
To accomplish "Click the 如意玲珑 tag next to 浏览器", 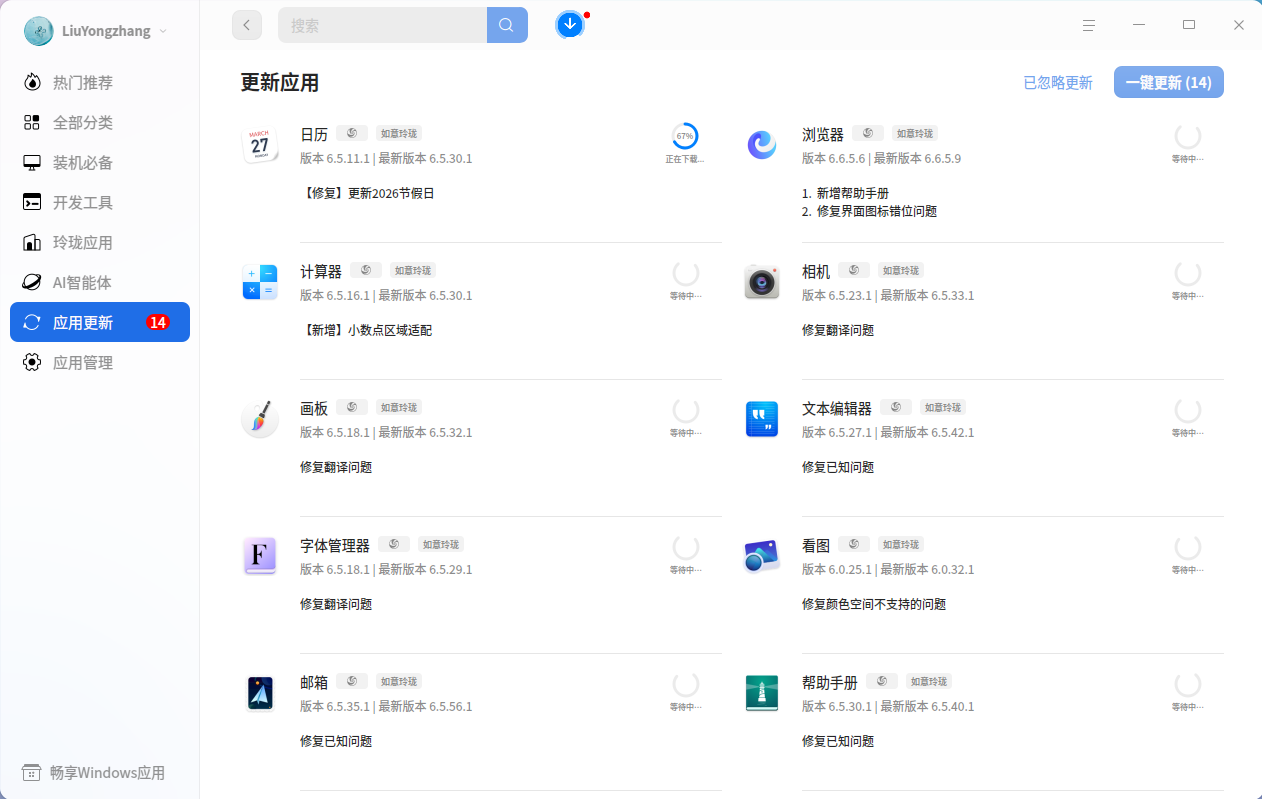I will [x=915, y=133].
